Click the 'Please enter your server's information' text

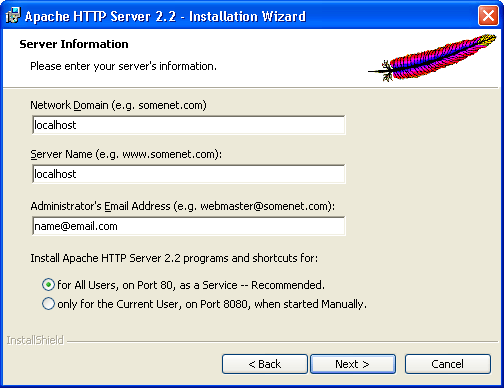(123, 66)
